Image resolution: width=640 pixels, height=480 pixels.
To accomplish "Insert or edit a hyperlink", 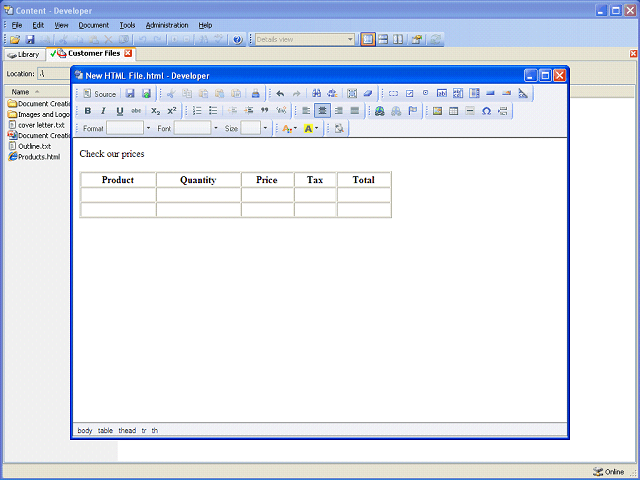I will pyautogui.click(x=380, y=111).
